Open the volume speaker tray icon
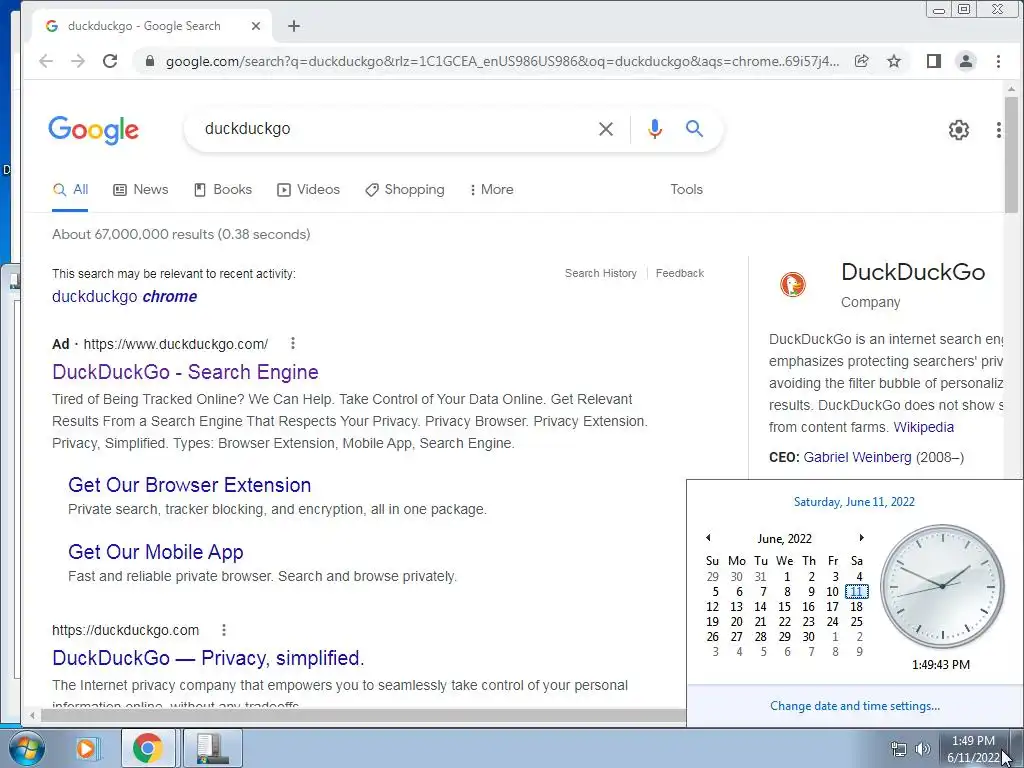The image size is (1024, 768). click(923, 749)
